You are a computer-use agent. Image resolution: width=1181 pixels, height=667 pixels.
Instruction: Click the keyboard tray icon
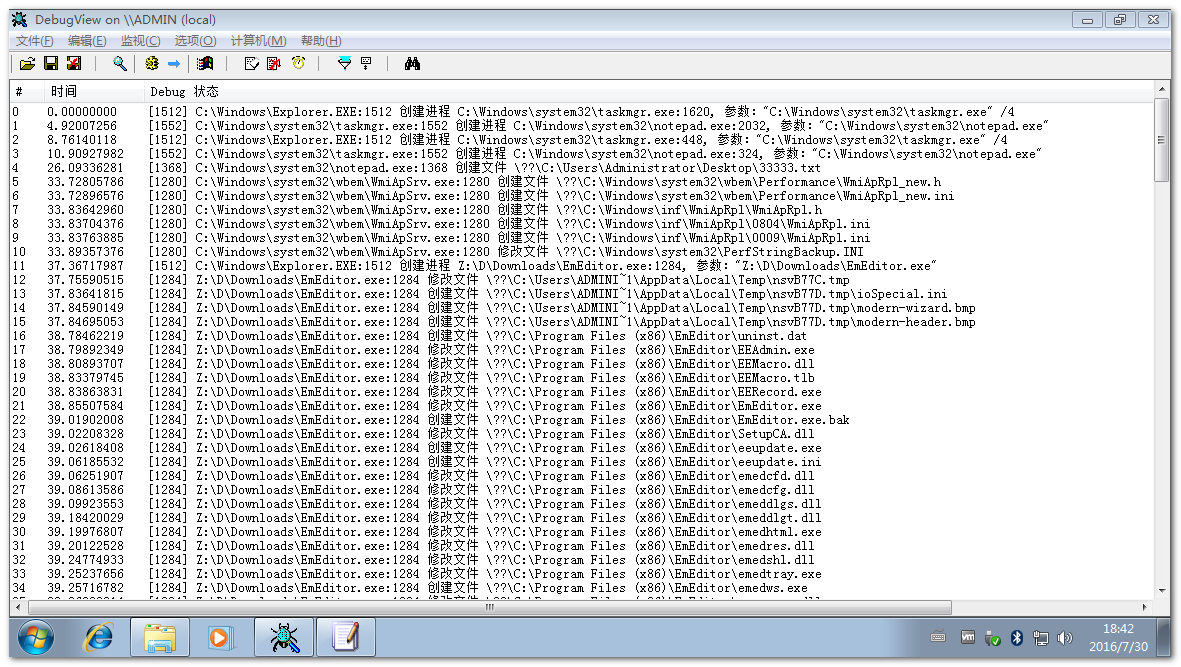[938, 638]
